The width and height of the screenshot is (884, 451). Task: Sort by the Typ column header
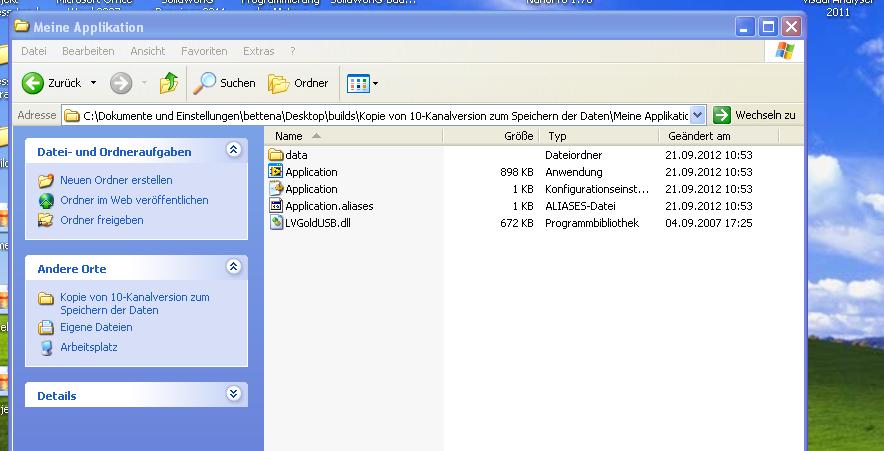point(599,136)
